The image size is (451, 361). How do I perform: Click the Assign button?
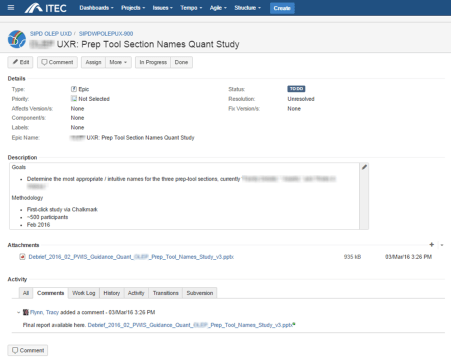click(x=93, y=62)
